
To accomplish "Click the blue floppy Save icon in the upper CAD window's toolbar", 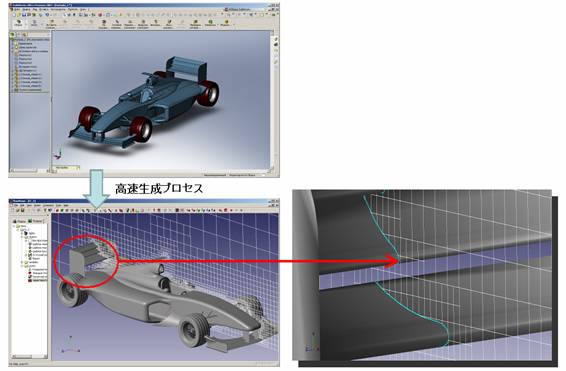I will tap(24, 15).
